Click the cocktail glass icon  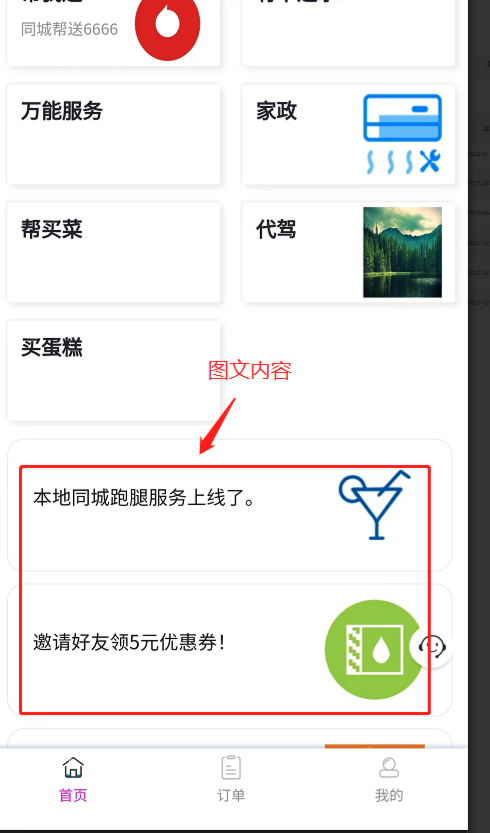tap(375, 505)
